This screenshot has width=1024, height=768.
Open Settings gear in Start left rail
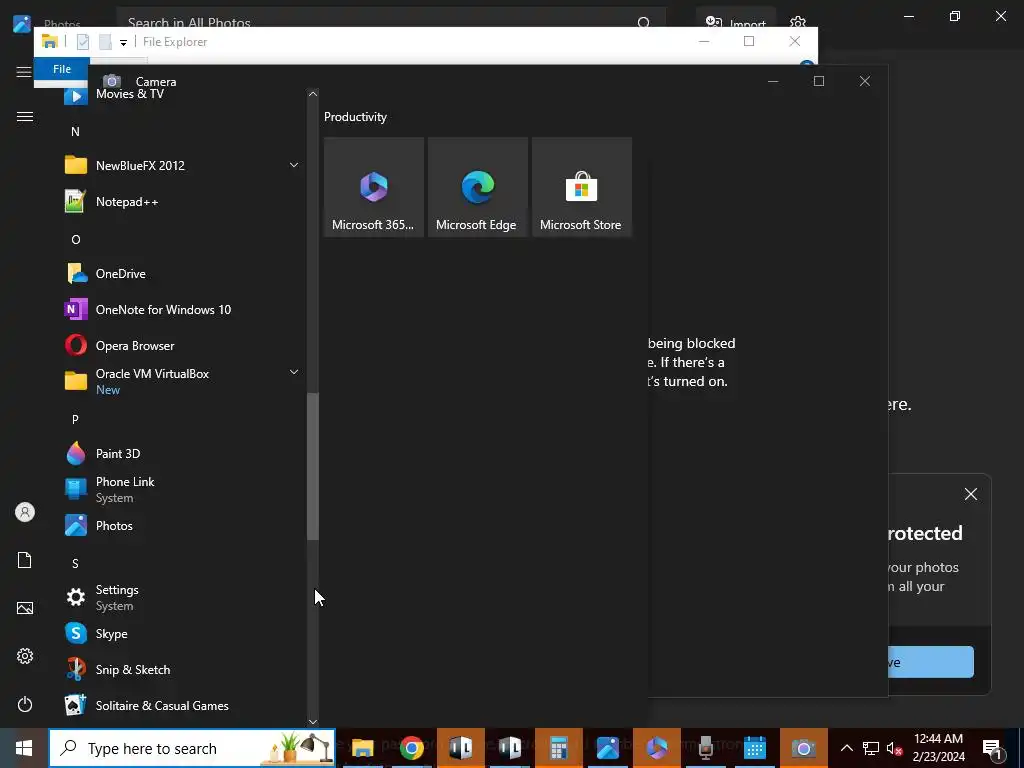pos(25,656)
